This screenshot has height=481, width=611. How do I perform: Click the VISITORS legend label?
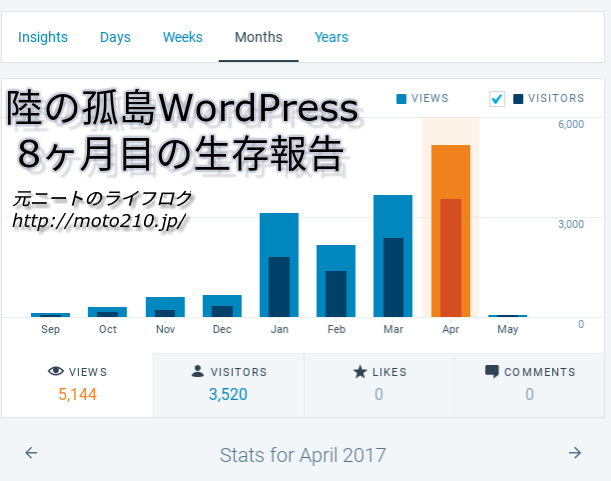click(x=556, y=98)
